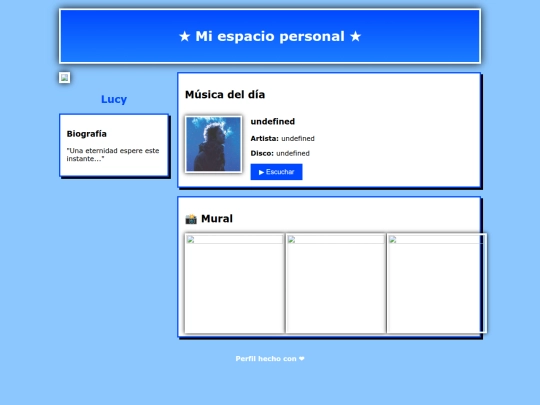The width and height of the screenshot is (540, 405).
Task: Open the album cover thumbnail
Action: point(214,144)
